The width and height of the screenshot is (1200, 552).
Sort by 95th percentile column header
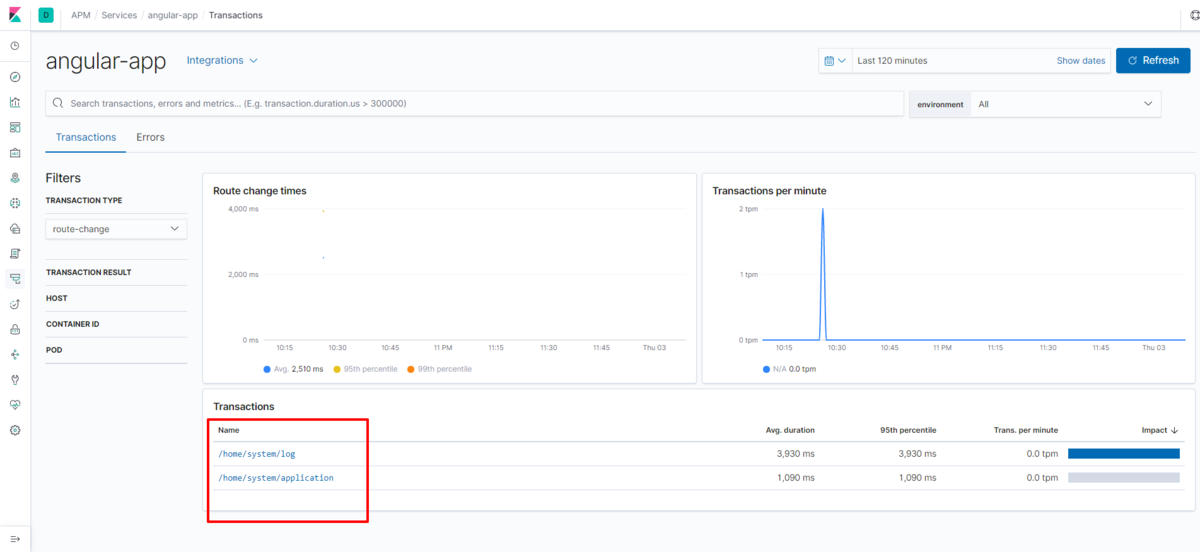pos(908,430)
